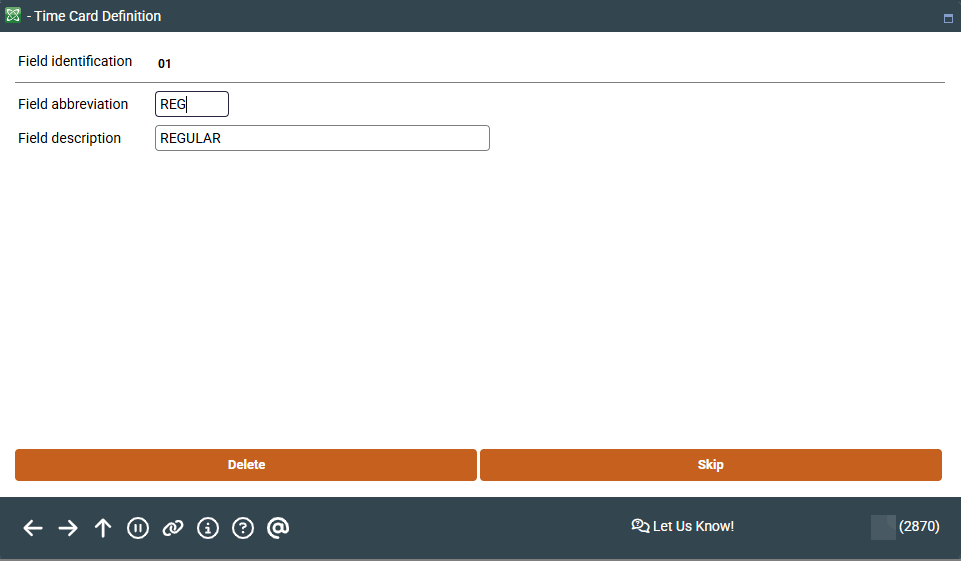Click the @ symbol icon
Screen dimensions: 961x561
pos(278,528)
